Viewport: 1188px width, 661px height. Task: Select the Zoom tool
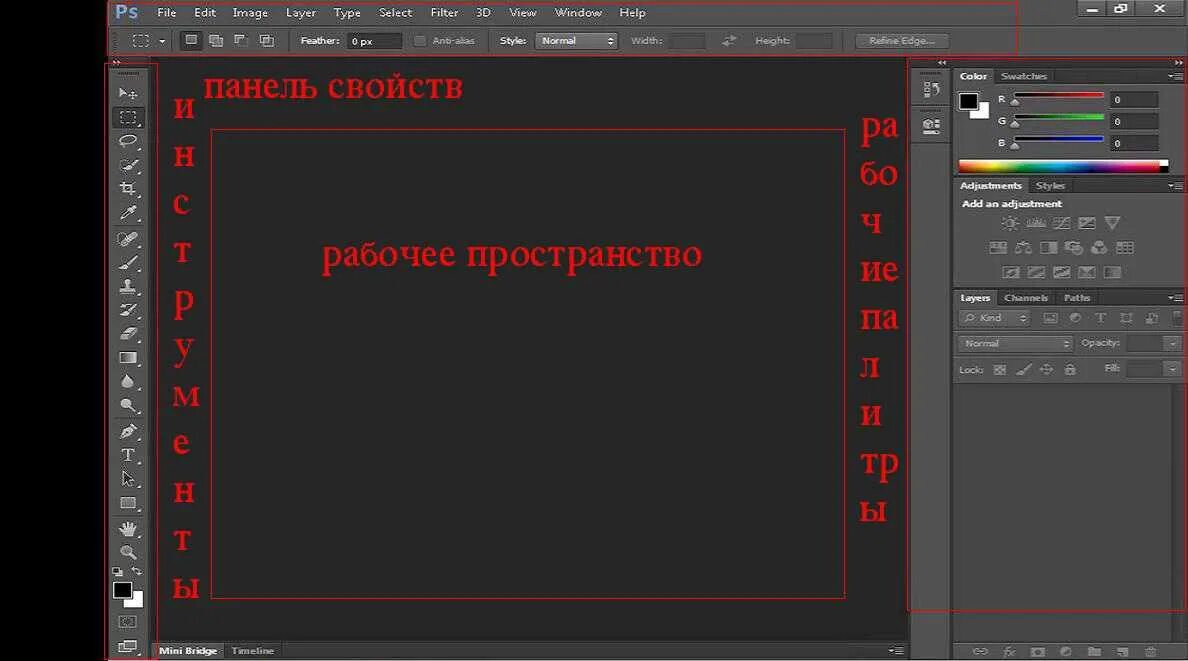pos(127,552)
